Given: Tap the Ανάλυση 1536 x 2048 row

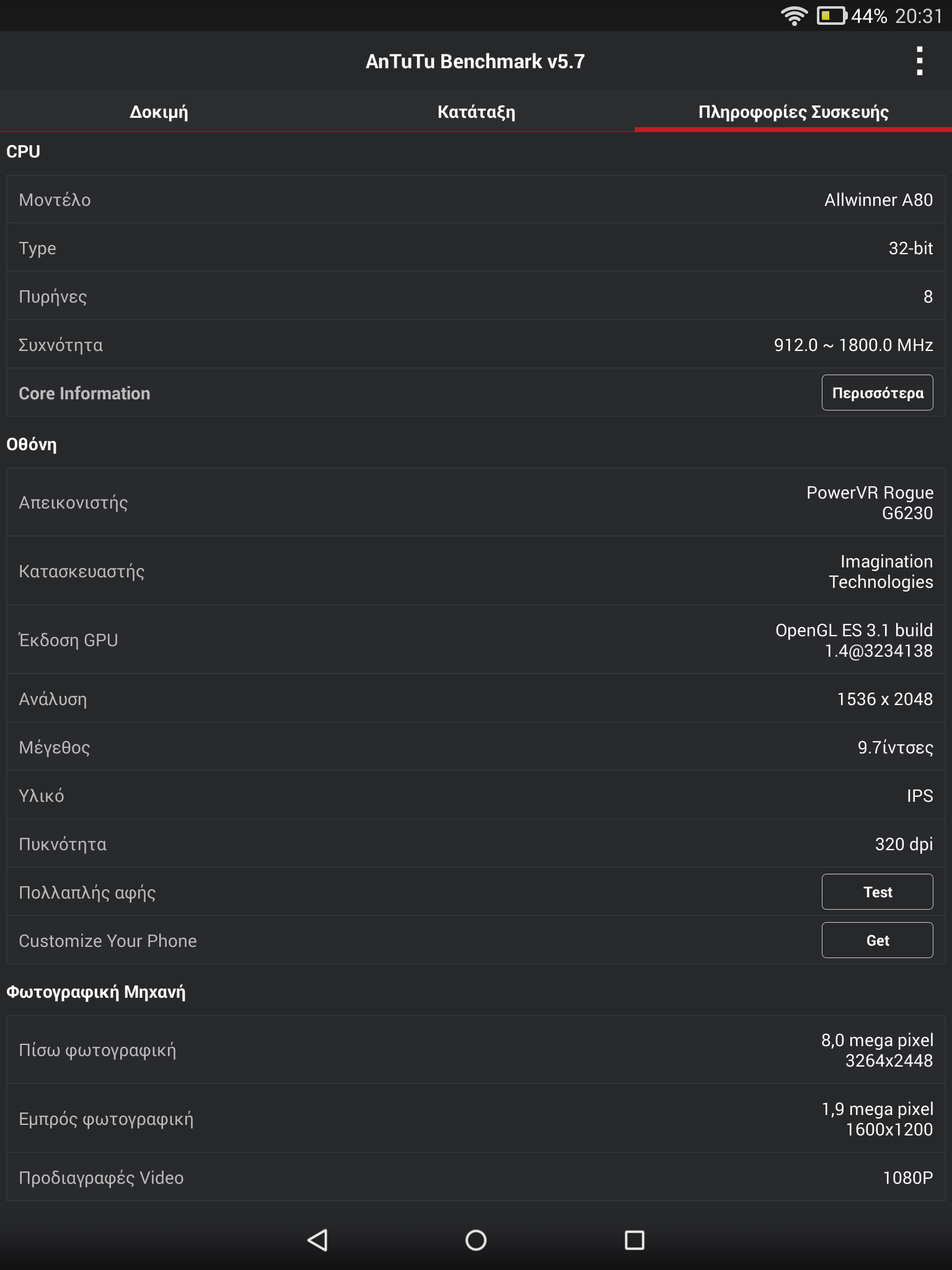Looking at the screenshot, I should [x=476, y=699].
